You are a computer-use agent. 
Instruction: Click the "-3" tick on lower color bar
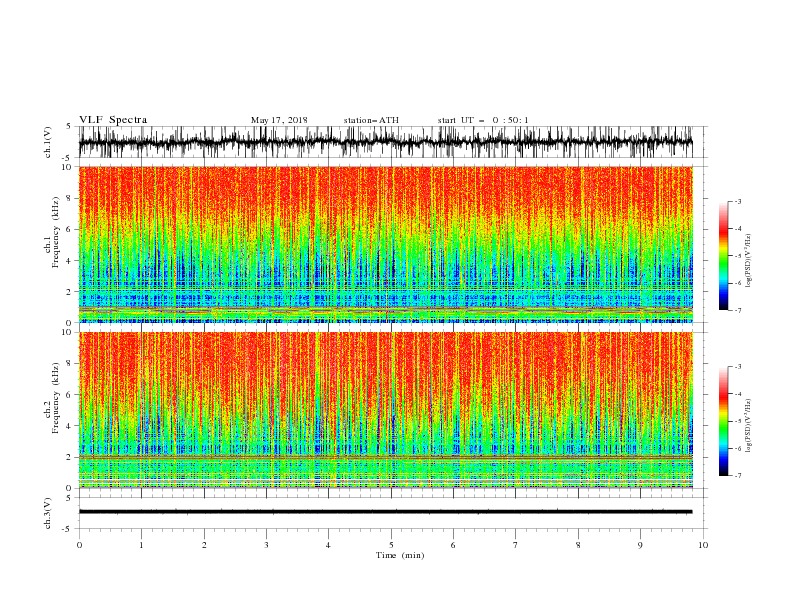[x=738, y=367]
